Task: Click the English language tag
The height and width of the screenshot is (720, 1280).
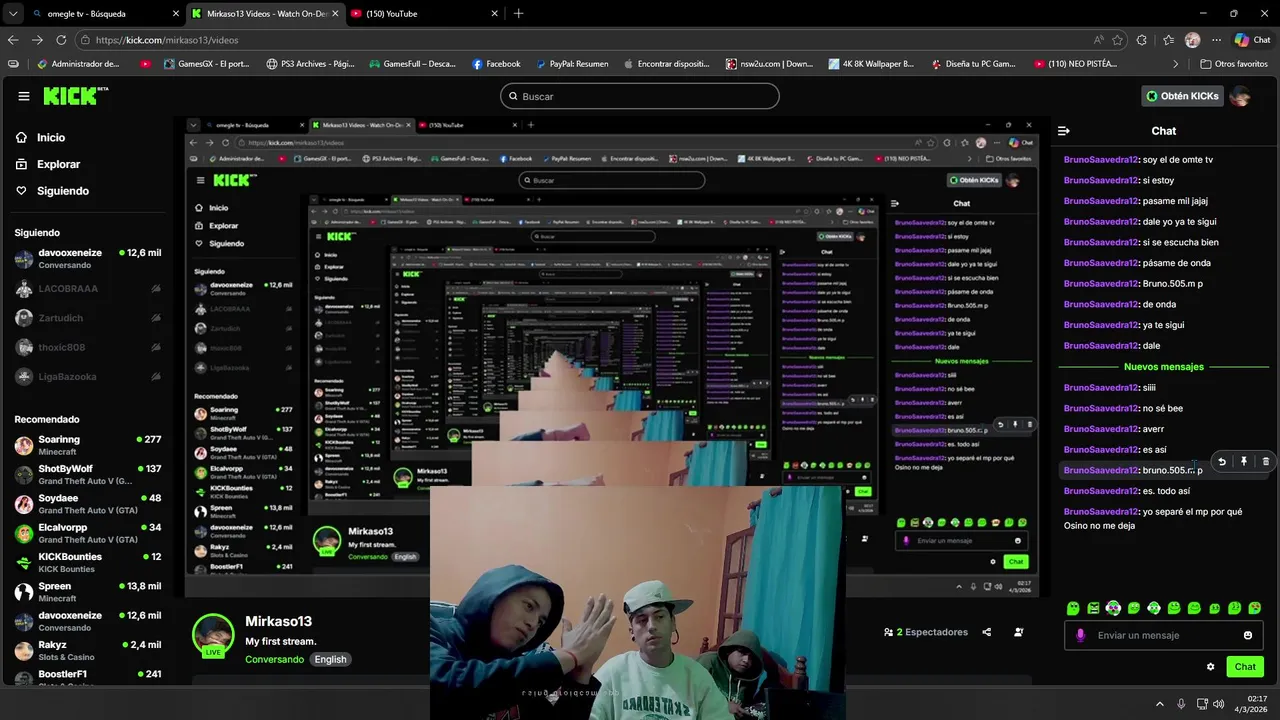Action: (330, 659)
